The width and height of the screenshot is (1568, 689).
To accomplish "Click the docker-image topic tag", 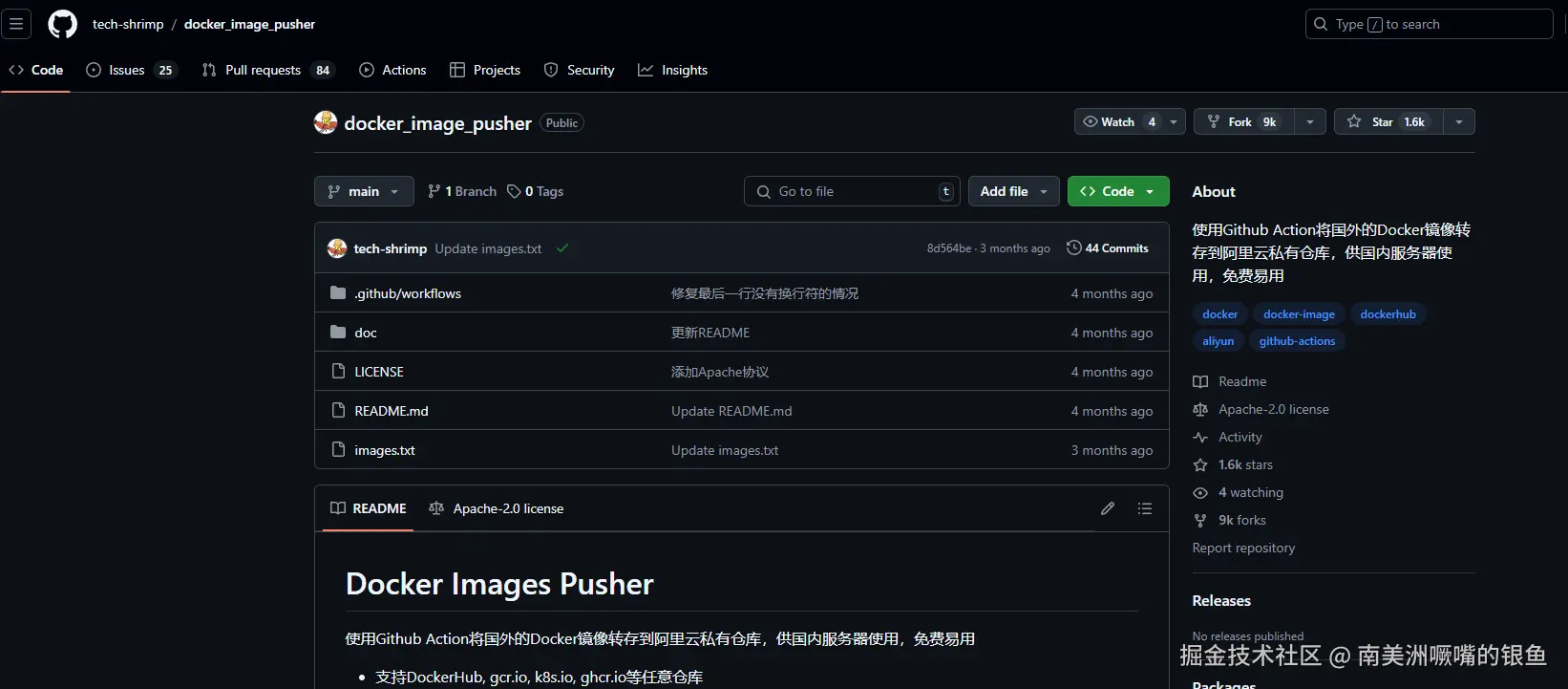I will tap(1299, 314).
